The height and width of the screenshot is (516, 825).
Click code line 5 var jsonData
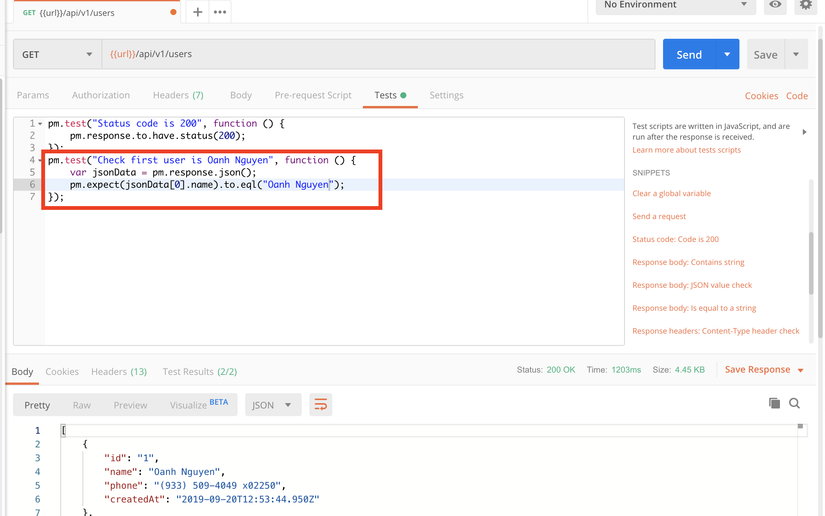click(163, 173)
